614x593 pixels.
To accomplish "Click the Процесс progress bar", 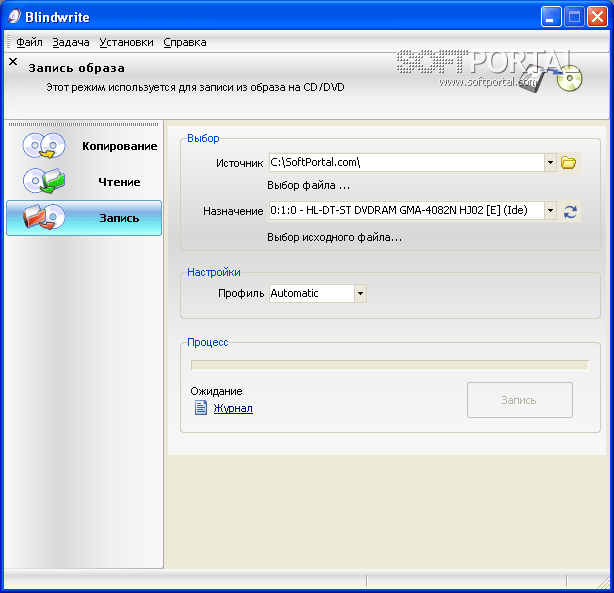I will coord(389,365).
